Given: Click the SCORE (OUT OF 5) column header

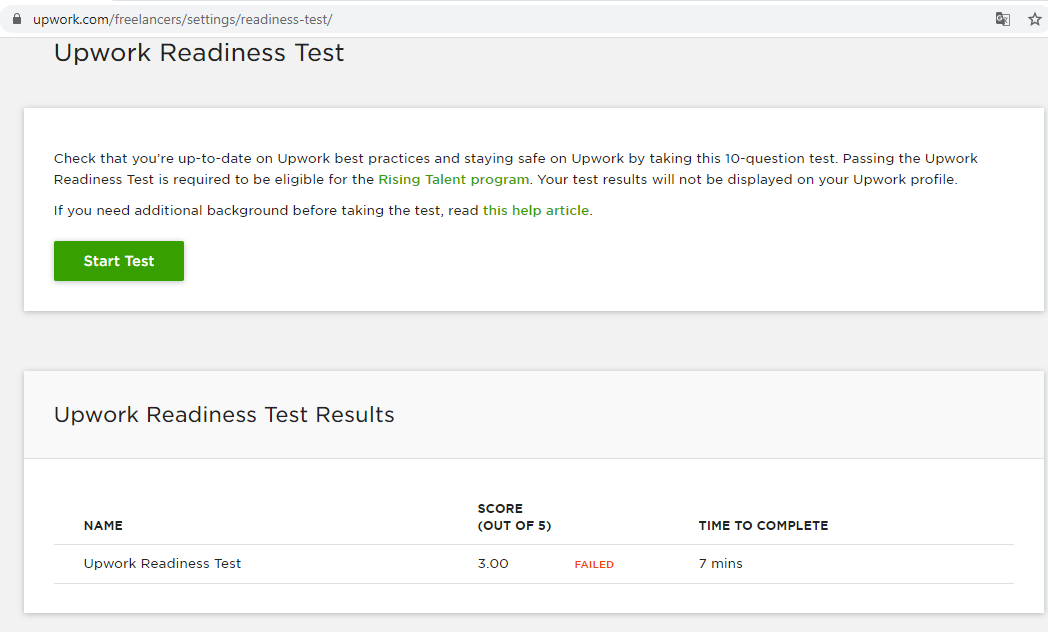Looking at the screenshot, I should point(514,517).
